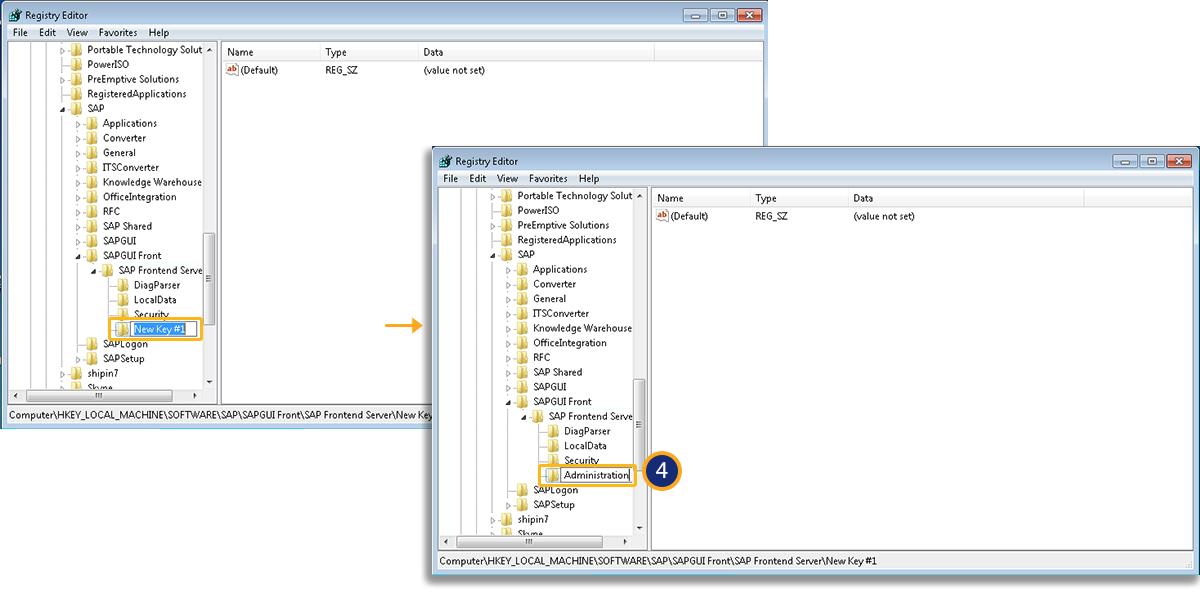The image size is (1200, 594).
Task: Click the folder icon next to New Key #1
Action: (122, 329)
